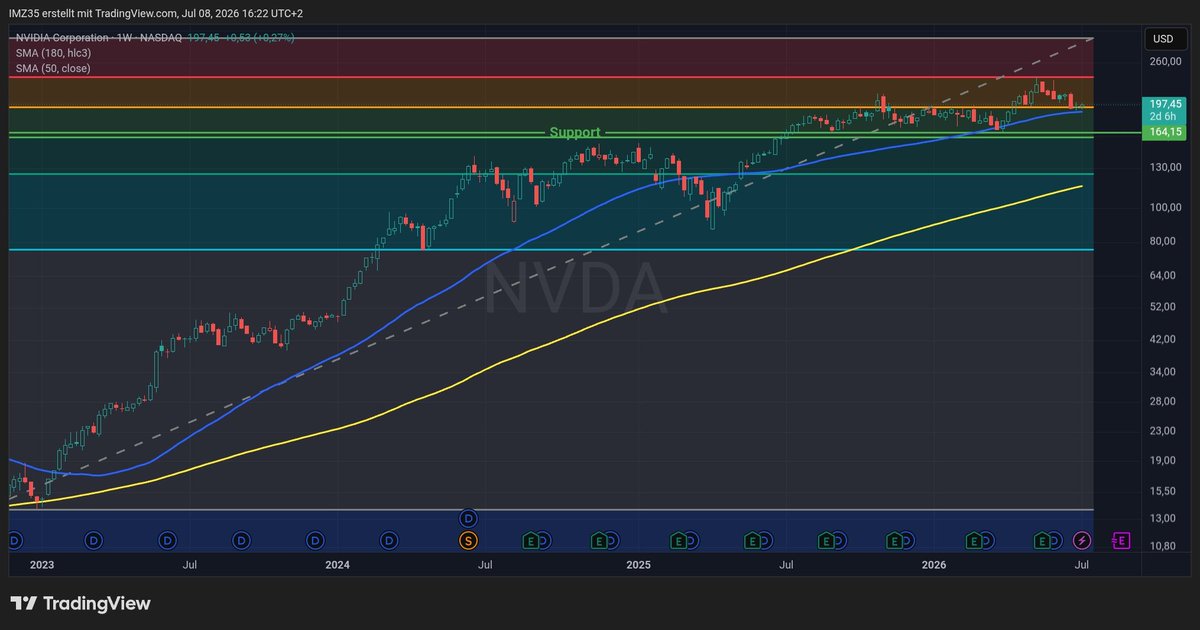This screenshot has width=1200, height=630.
Task: Open the earnings E marker near November 2025
Action: pyautogui.click(x=895, y=540)
